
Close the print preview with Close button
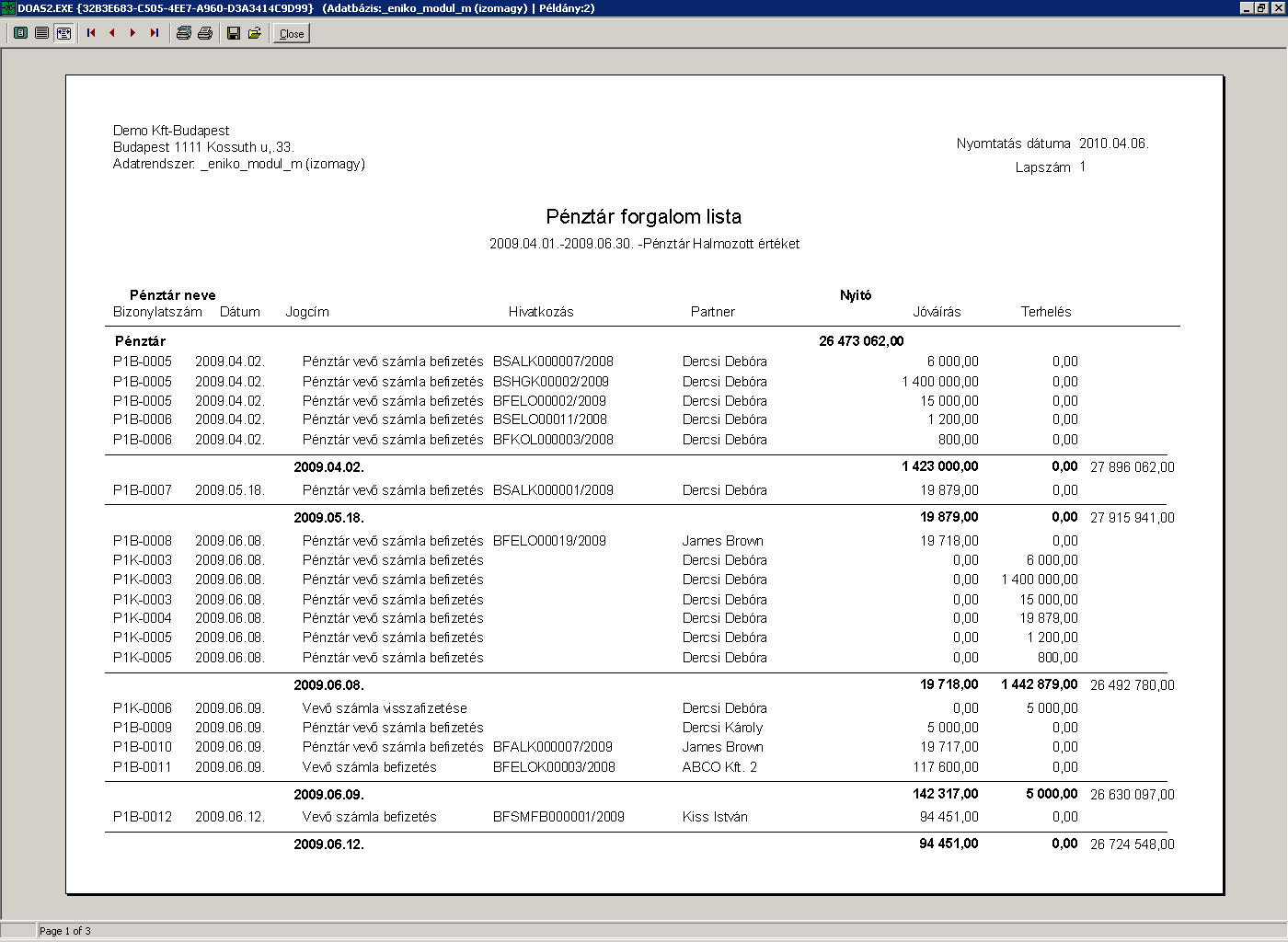pos(292,34)
